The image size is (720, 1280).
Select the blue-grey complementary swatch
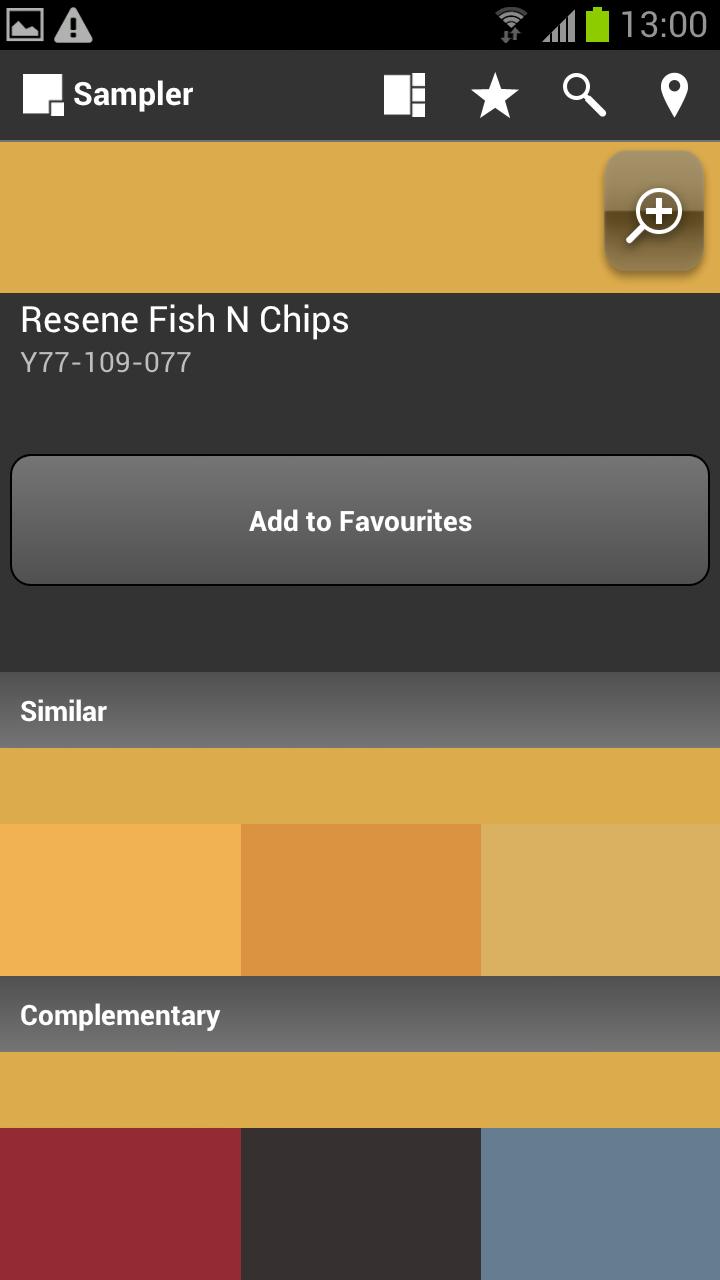[x=600, y=1200]
